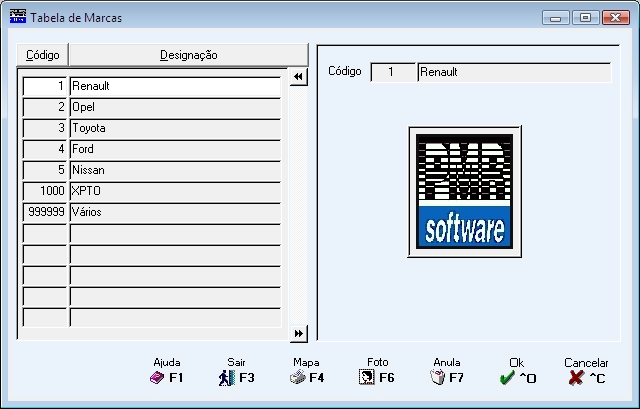The width and height of the screenshot is (640, 409).
Task: Confirm with the green Ok checkmark
Action: pyautogui.click(x=507, y=378)
